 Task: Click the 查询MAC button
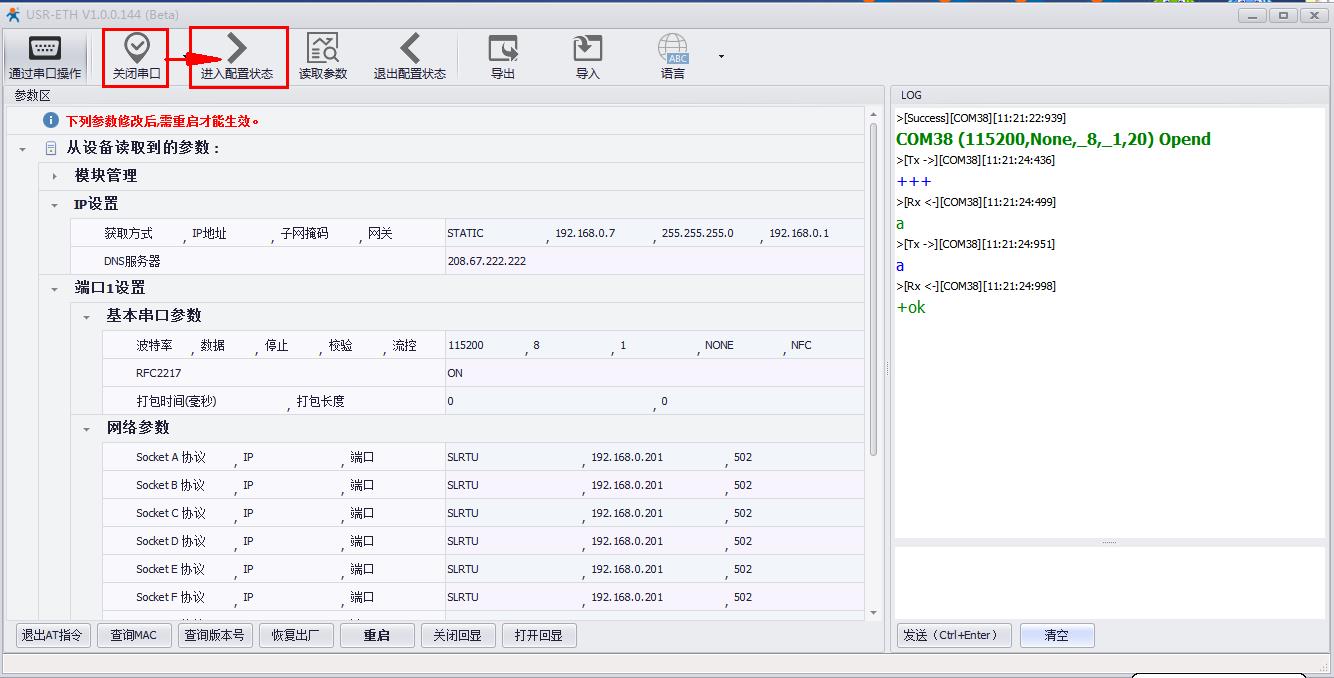click(134, 635)
